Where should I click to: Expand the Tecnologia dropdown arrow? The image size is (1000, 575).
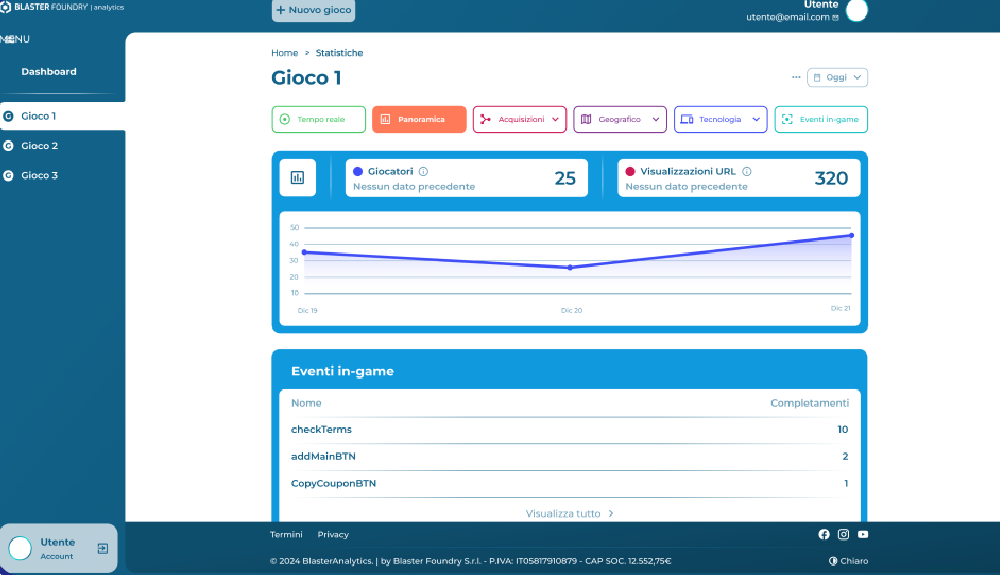[756, 120]
